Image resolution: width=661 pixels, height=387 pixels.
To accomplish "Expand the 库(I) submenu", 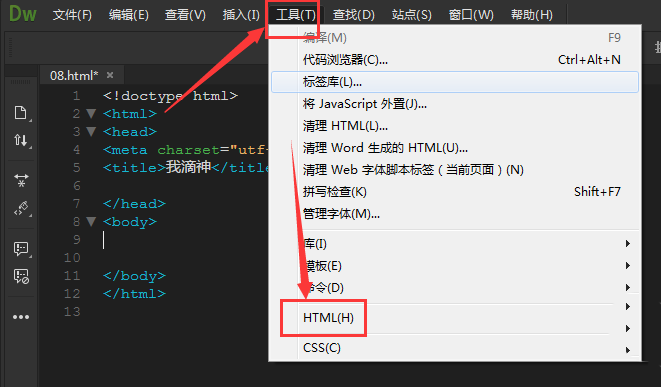I will [455, 244].
